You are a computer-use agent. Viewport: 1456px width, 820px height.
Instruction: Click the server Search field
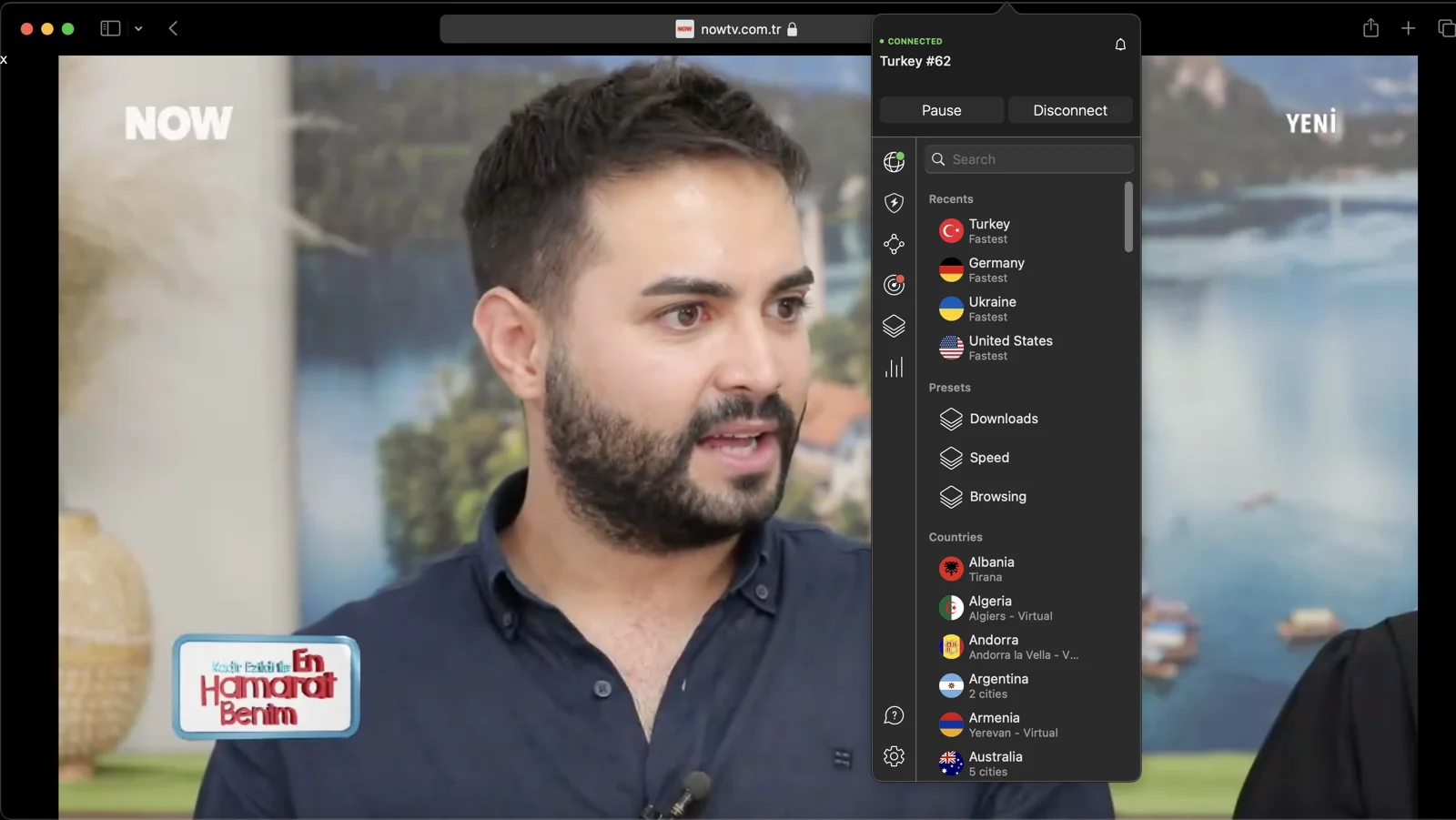[x=1028, y=158]
